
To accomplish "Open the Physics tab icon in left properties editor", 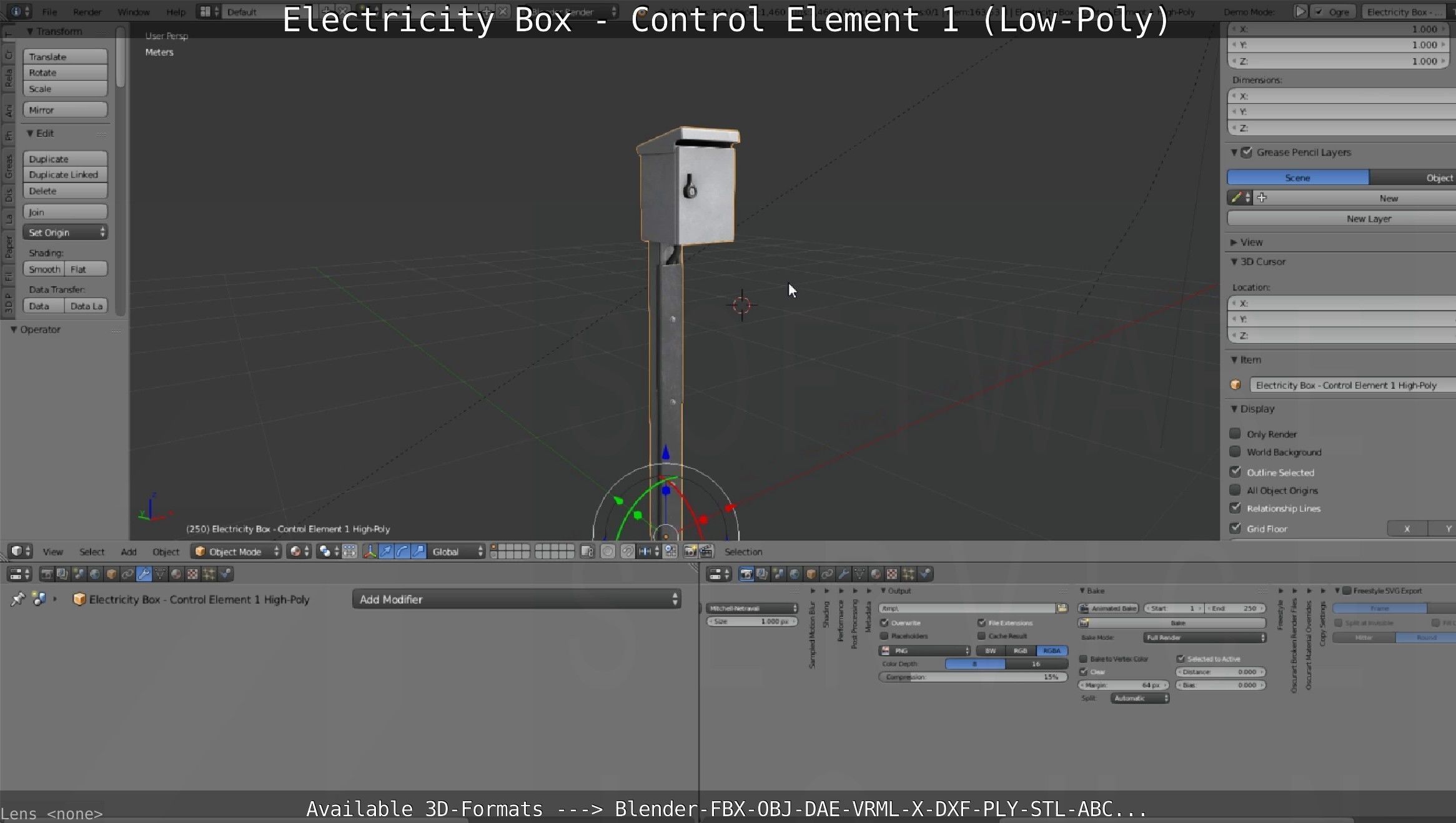I will point(225,574).
